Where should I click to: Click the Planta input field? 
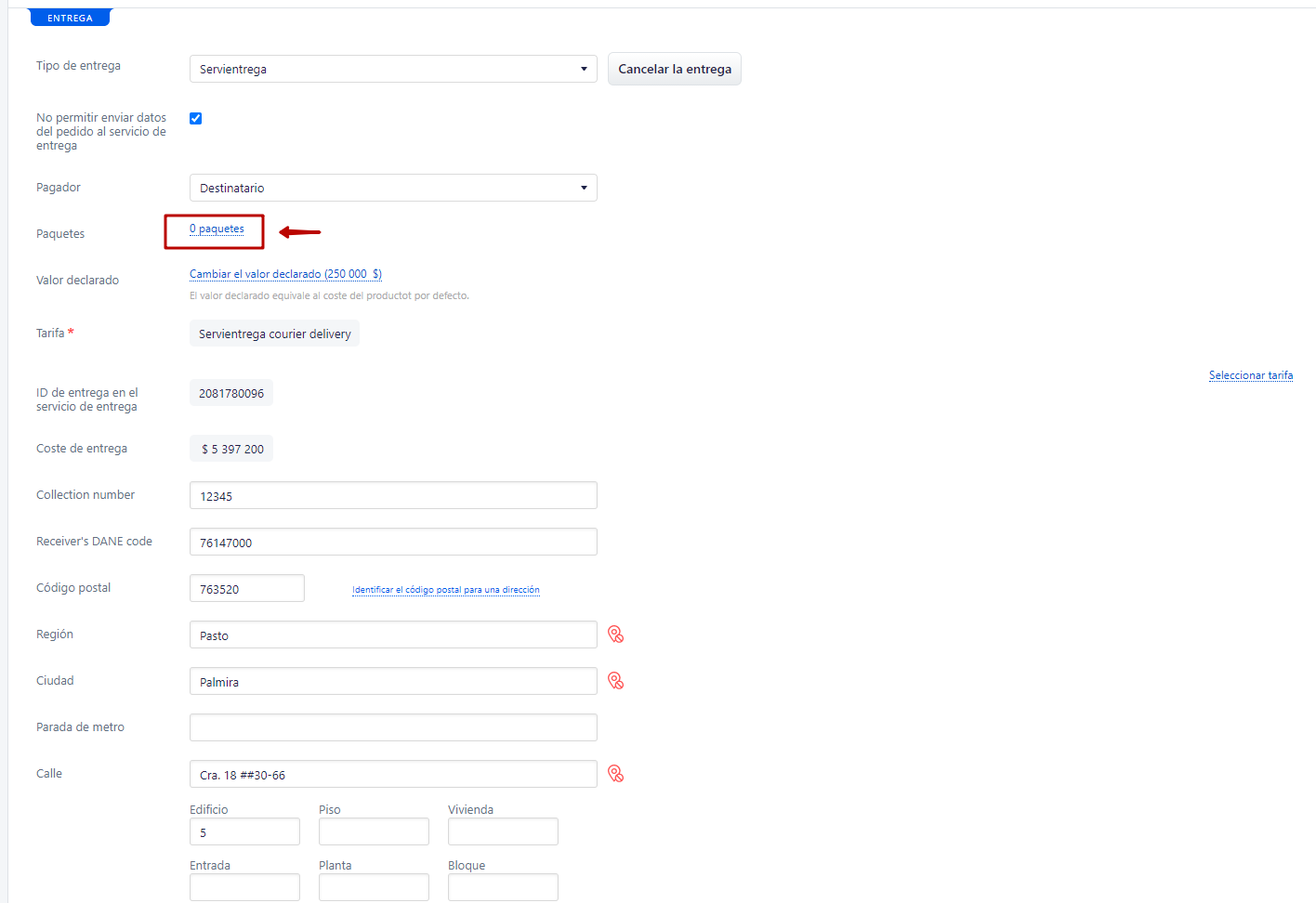pos(374,887)
